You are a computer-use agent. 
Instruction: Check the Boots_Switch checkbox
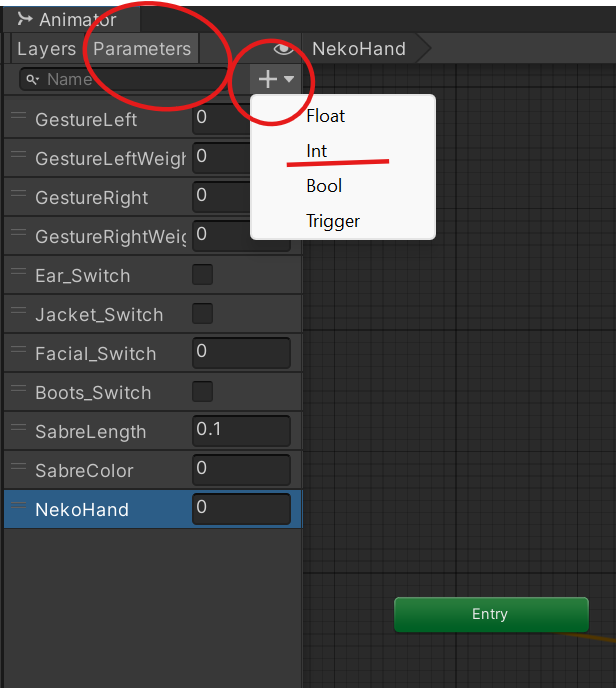202,392
